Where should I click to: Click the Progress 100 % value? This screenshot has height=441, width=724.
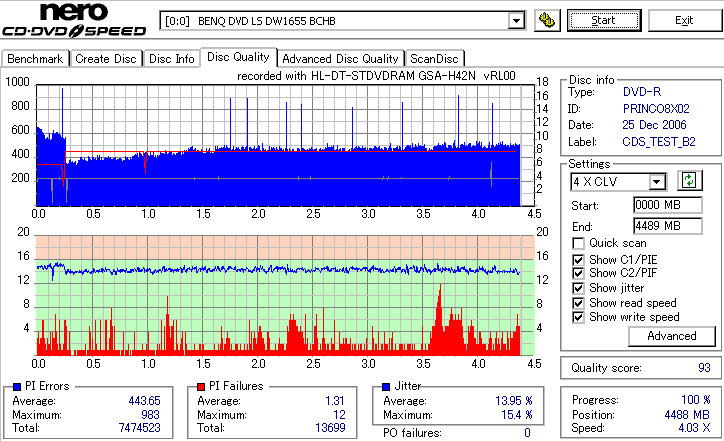point(696,400)
